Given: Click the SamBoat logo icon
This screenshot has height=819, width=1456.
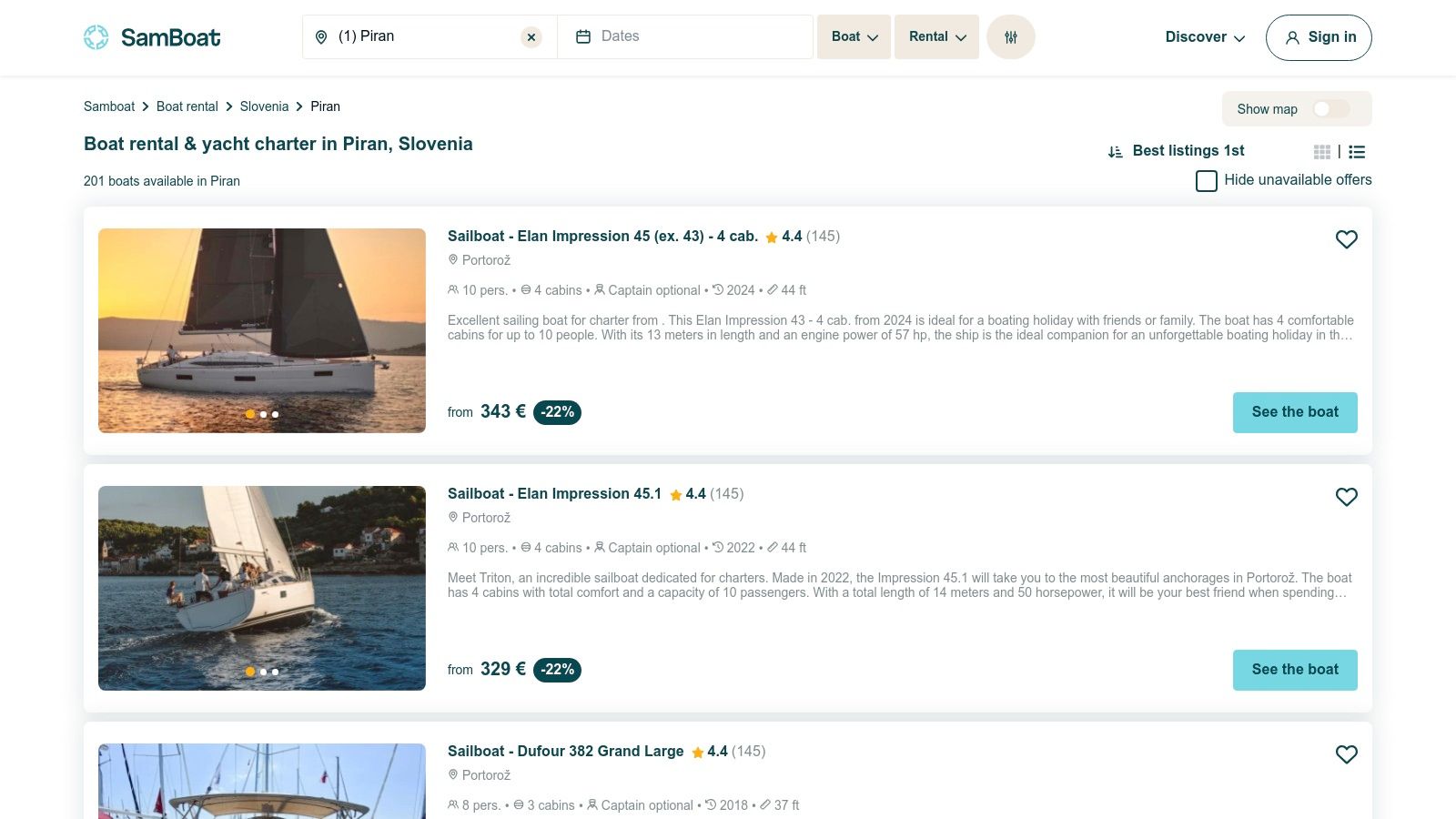Looking at the screenshot, I should pos(96,37).
